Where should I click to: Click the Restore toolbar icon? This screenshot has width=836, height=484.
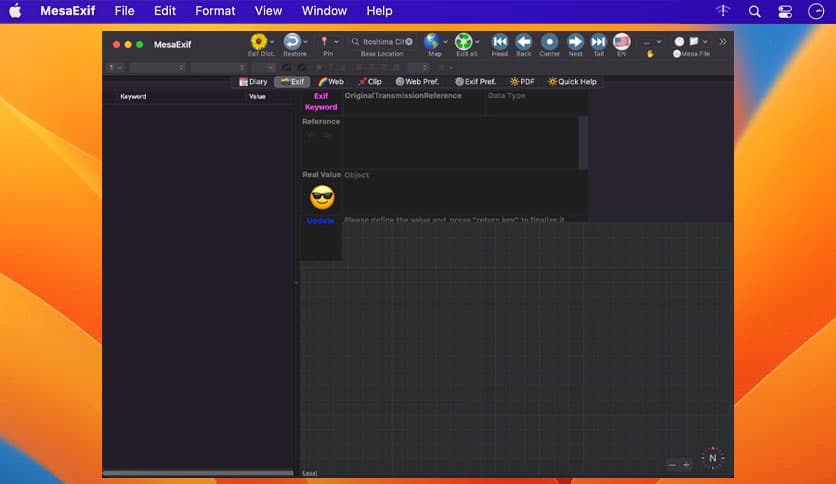292,42
